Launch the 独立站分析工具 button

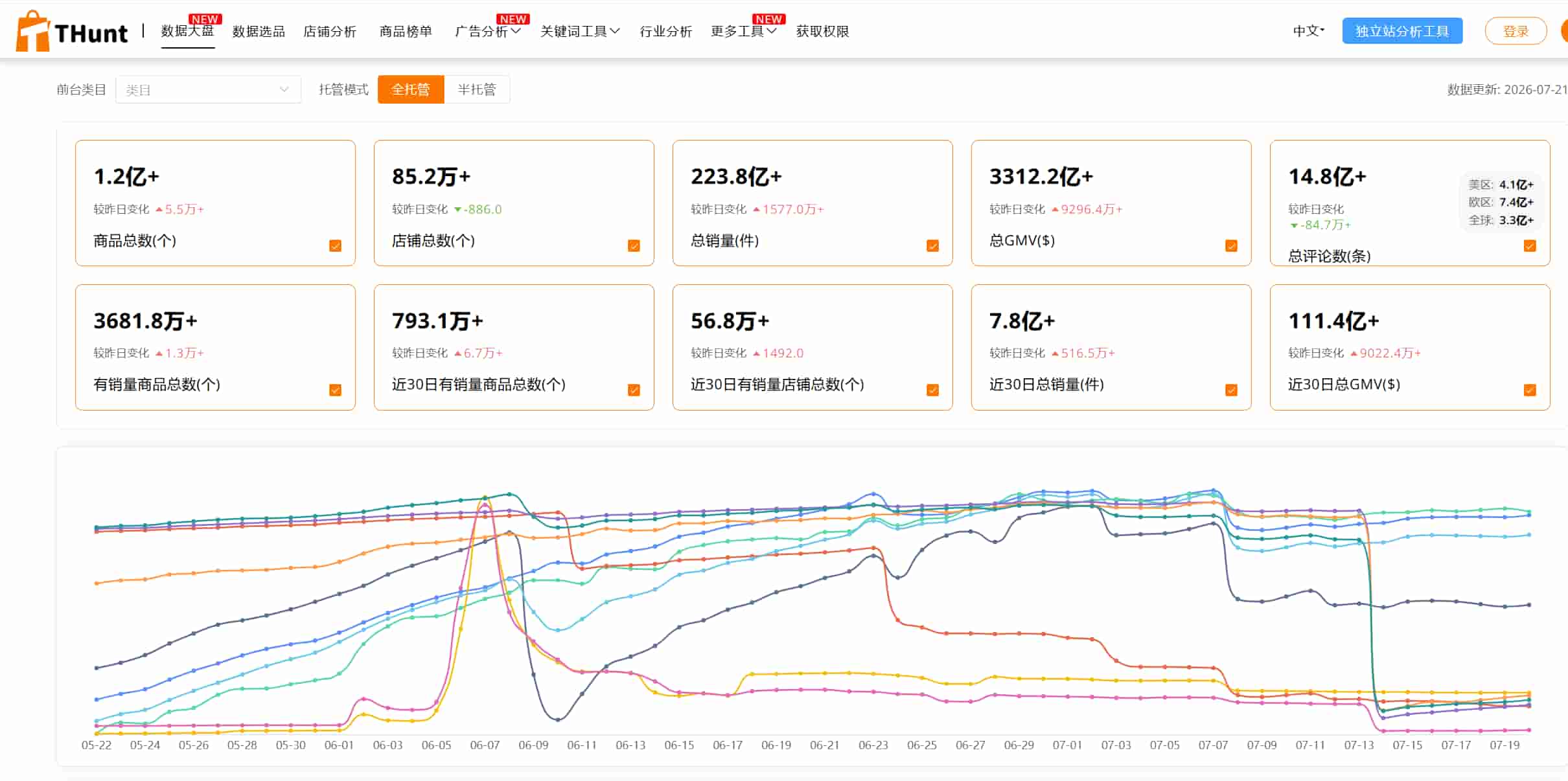(1402, 31)
